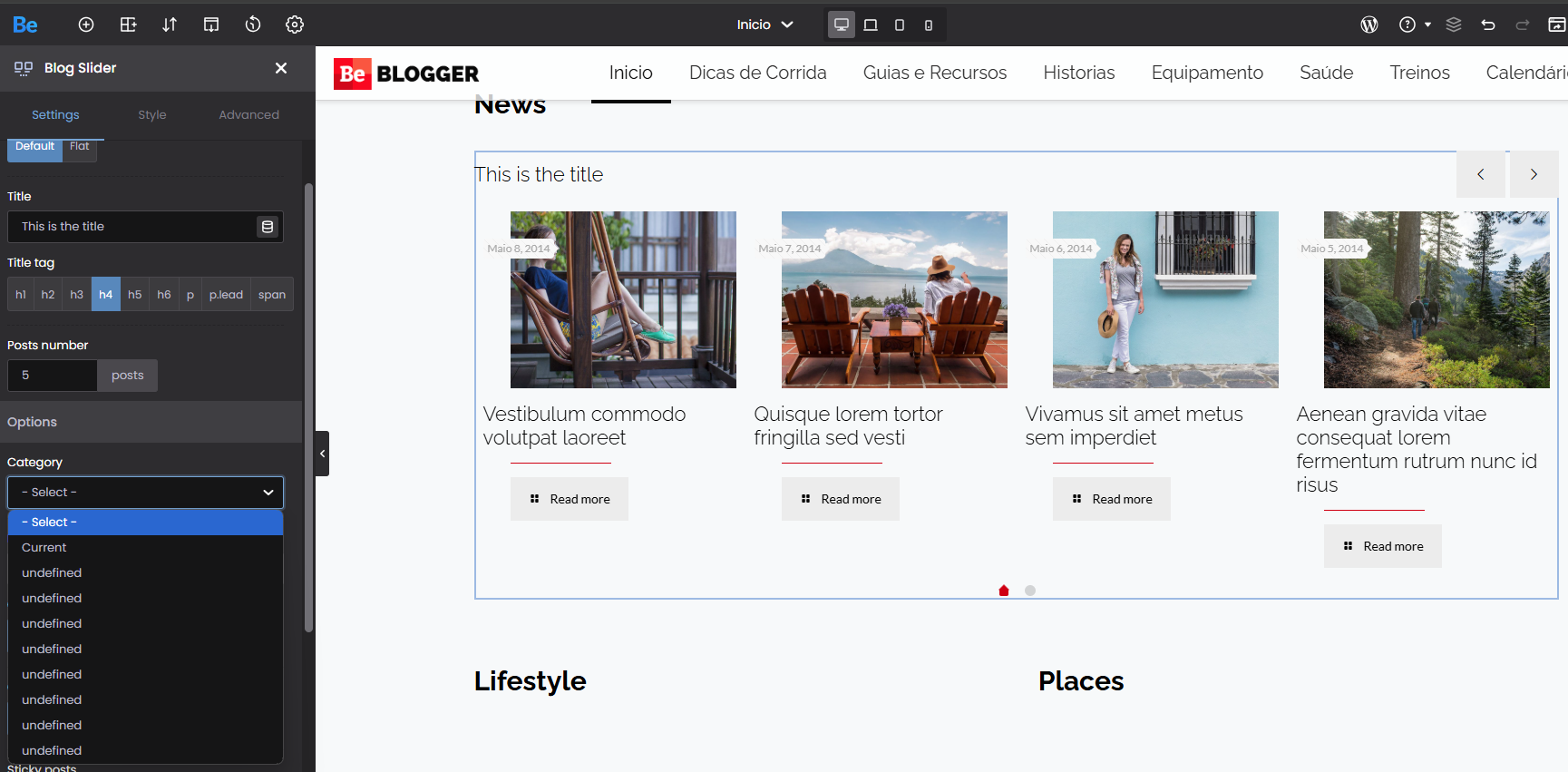Click the dynamic data icon in Title field
The width and height of the screenshot is (1568, 772).
(x=268, y=227)
